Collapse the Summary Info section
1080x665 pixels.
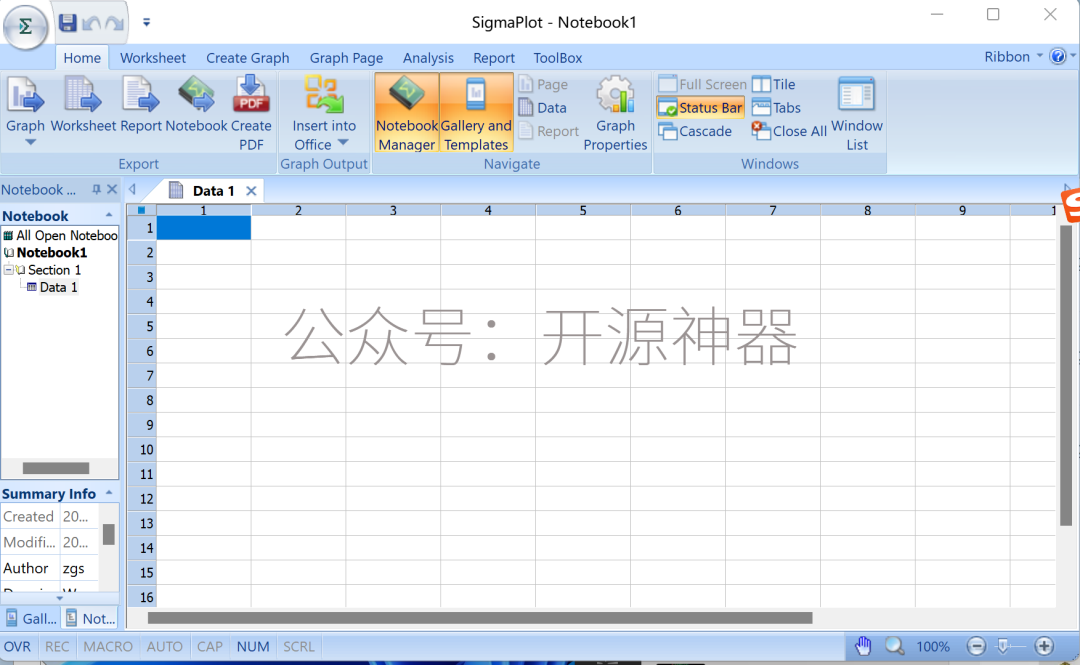coord(109,493)
